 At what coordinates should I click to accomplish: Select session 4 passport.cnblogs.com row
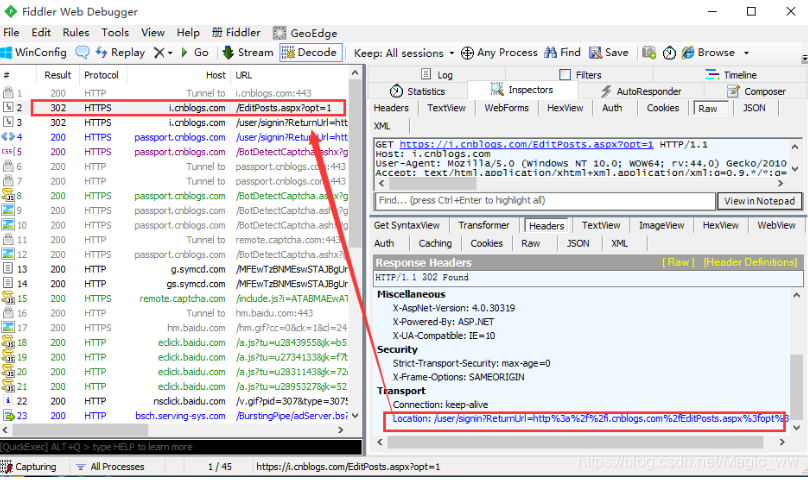coord(175,137)
